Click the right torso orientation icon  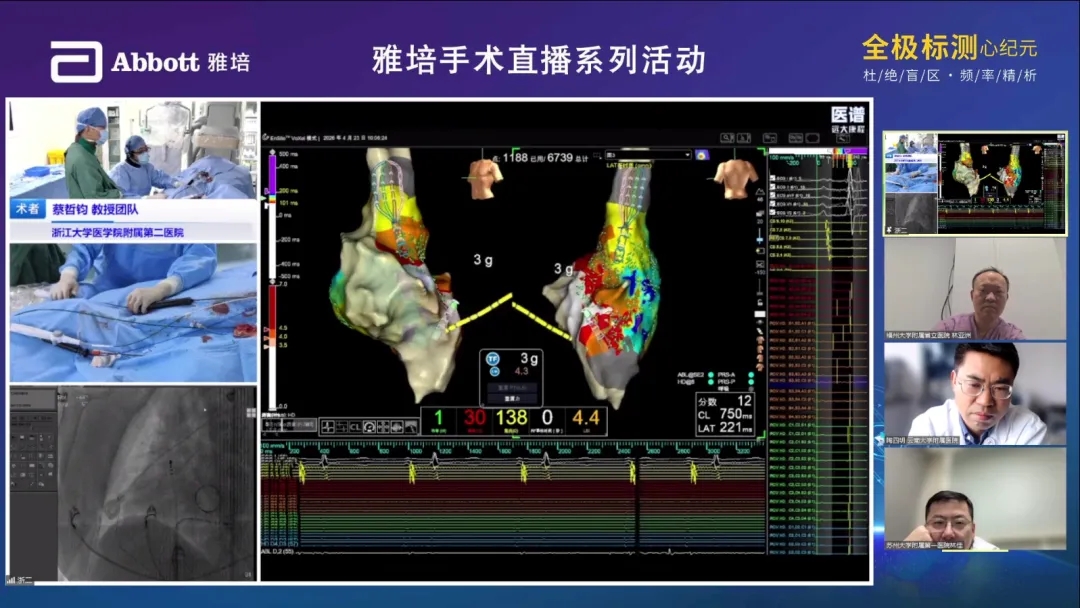732,178
